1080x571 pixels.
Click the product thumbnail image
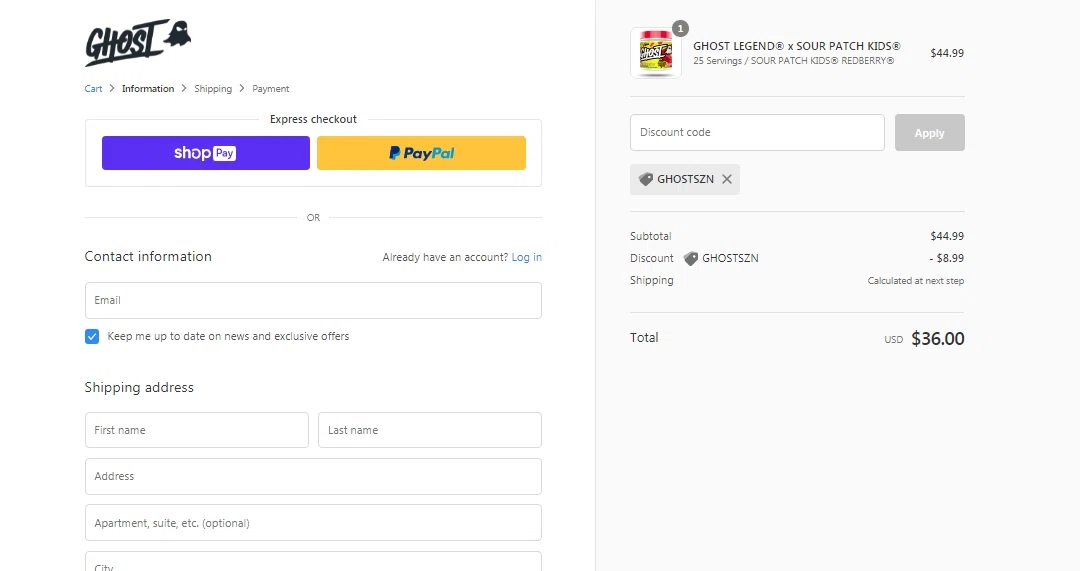(656, 53)
